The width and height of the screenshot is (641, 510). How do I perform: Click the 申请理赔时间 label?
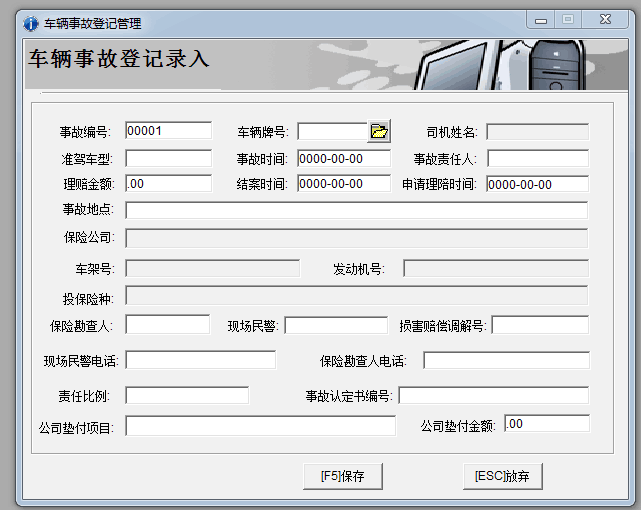click(x=439, y=184)
